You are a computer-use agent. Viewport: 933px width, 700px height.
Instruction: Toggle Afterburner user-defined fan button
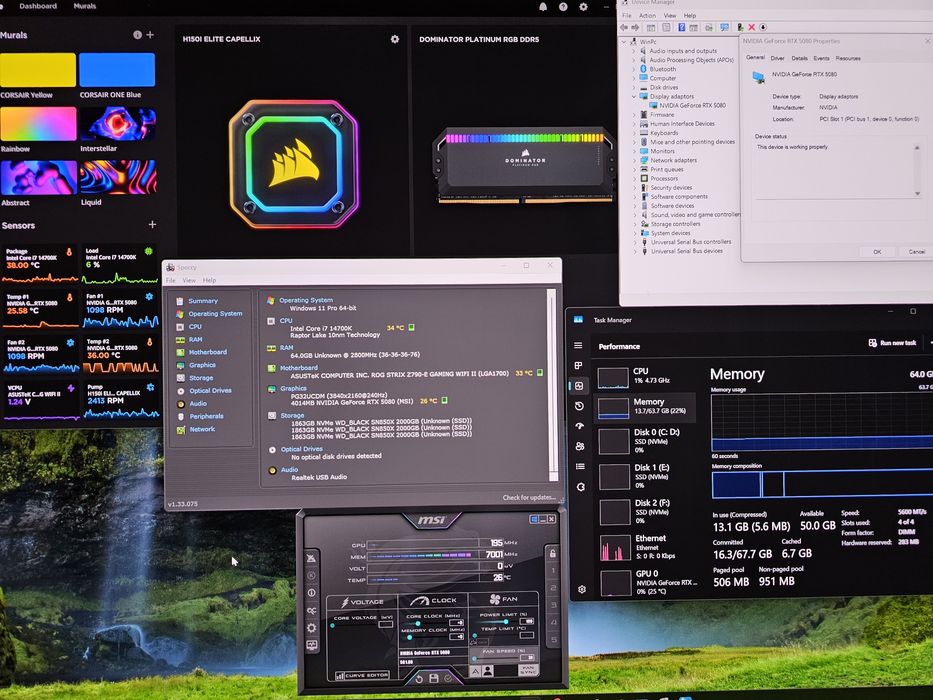tap(488, 671)
